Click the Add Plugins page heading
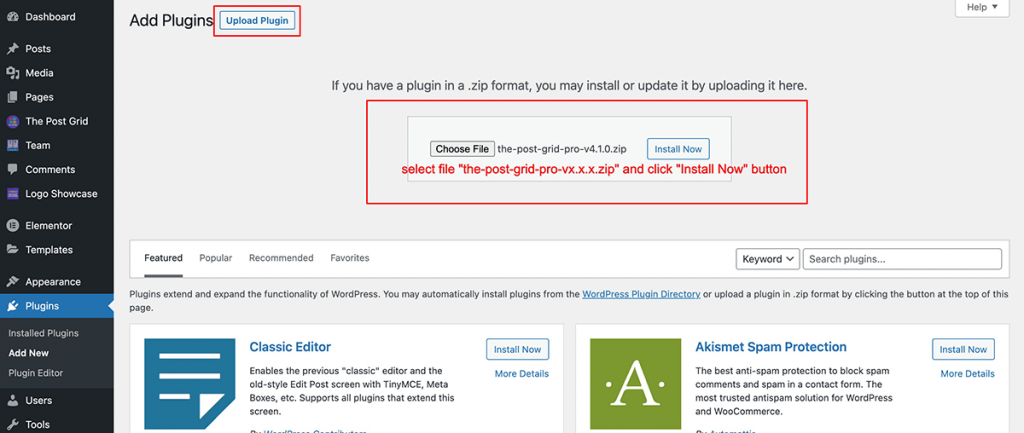 tap(171, 21)
